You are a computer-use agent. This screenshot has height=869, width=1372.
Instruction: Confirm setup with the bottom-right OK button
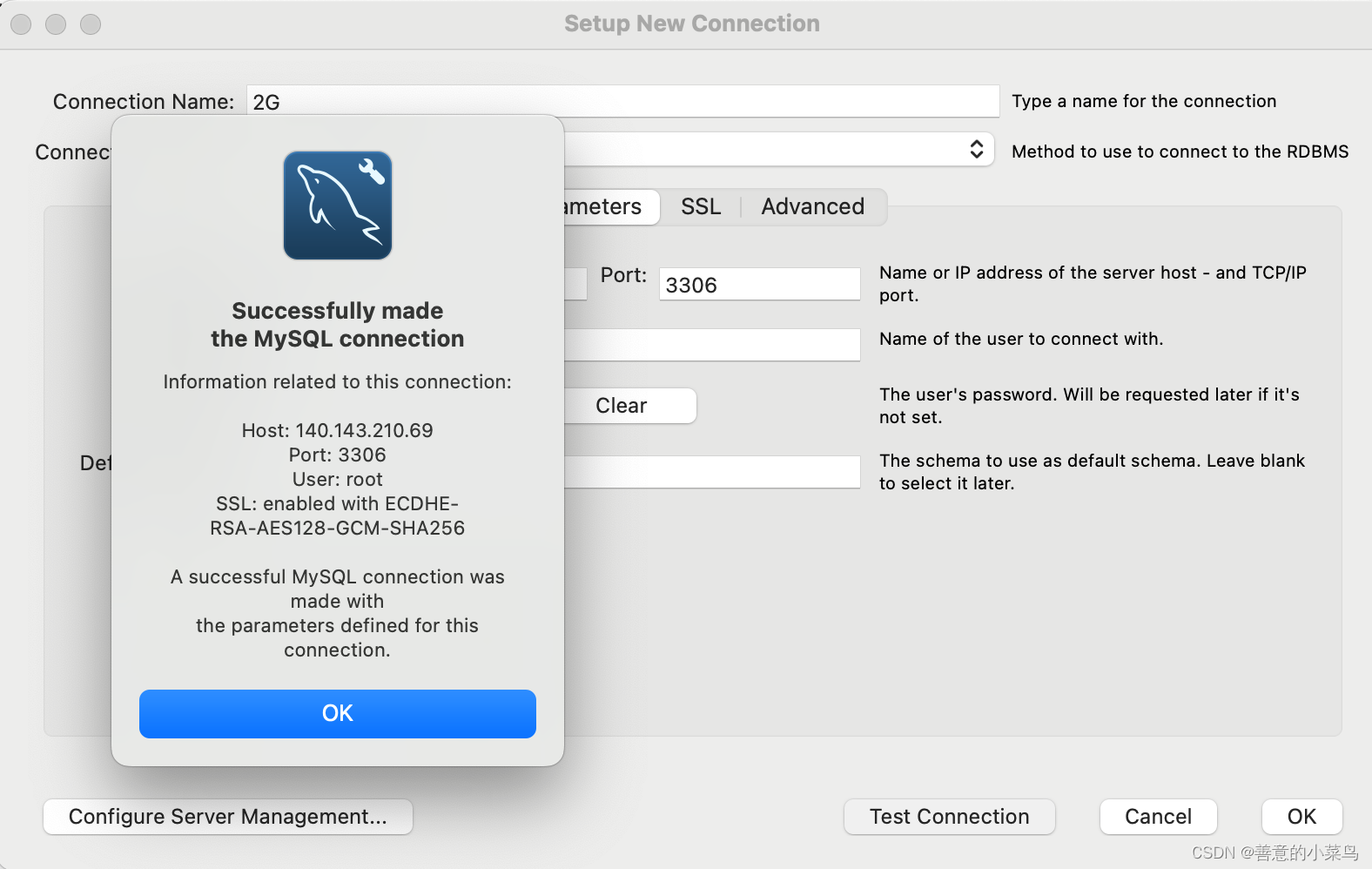coord(1301,817)
